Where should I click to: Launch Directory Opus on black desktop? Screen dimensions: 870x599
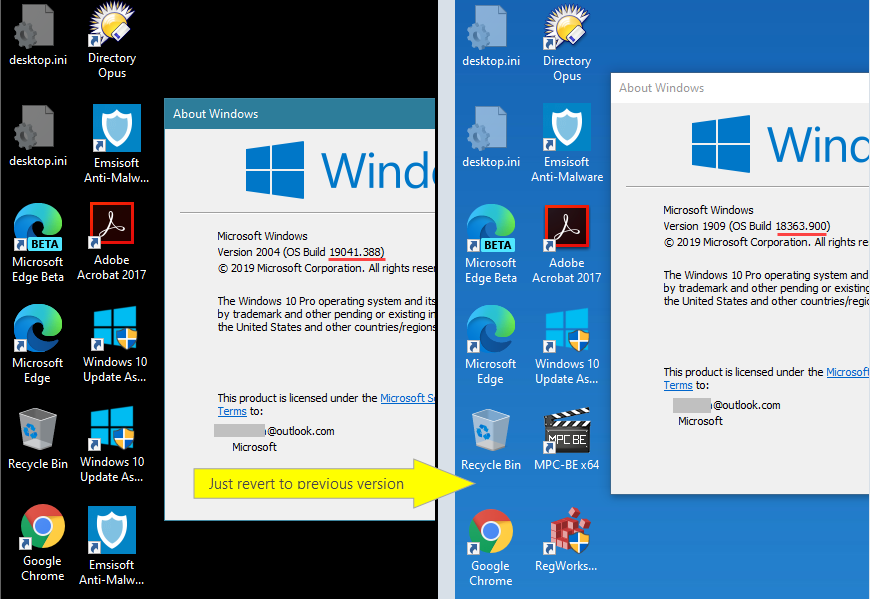[x=112, y=40]
